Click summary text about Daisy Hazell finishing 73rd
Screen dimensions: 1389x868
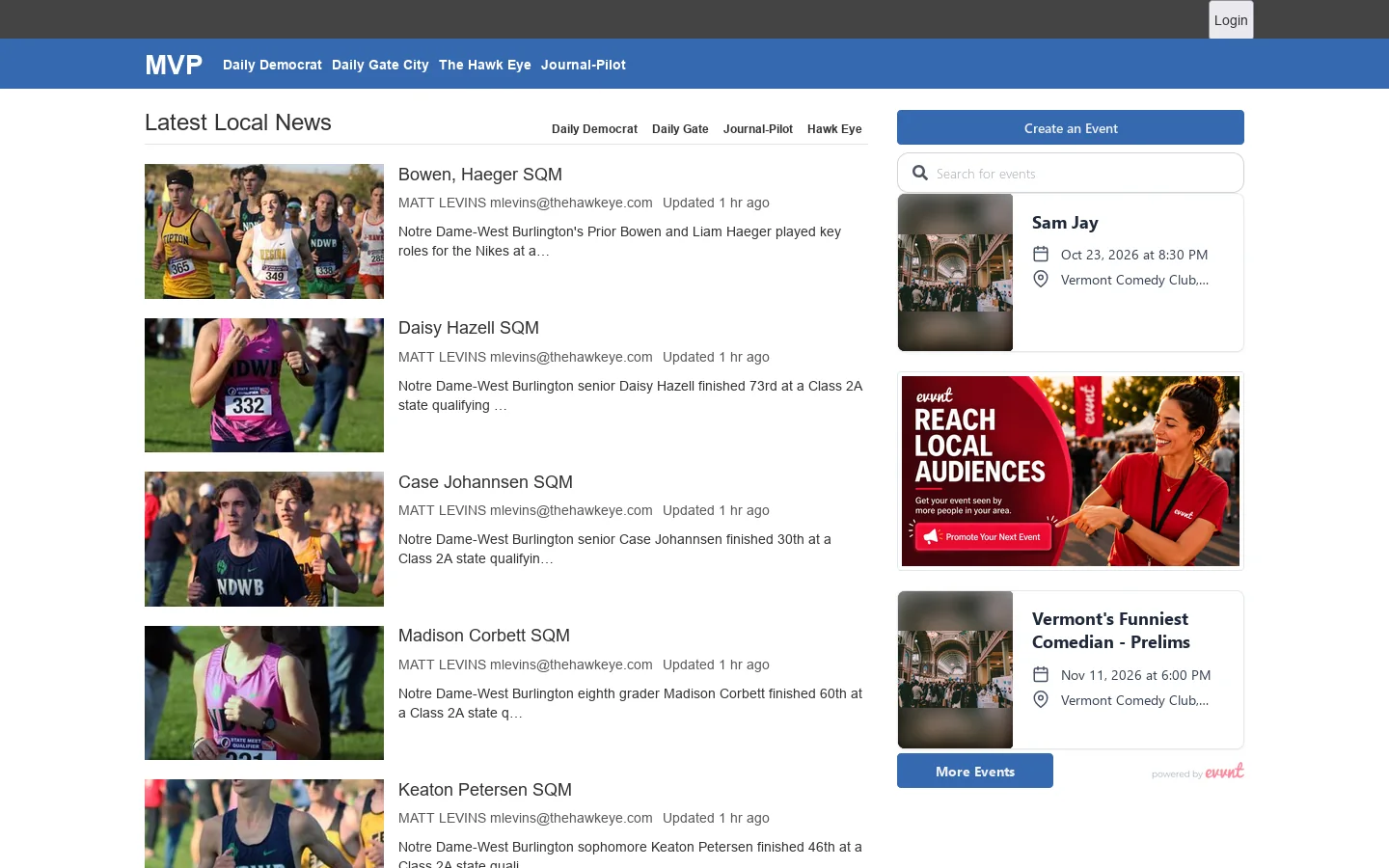630,395
